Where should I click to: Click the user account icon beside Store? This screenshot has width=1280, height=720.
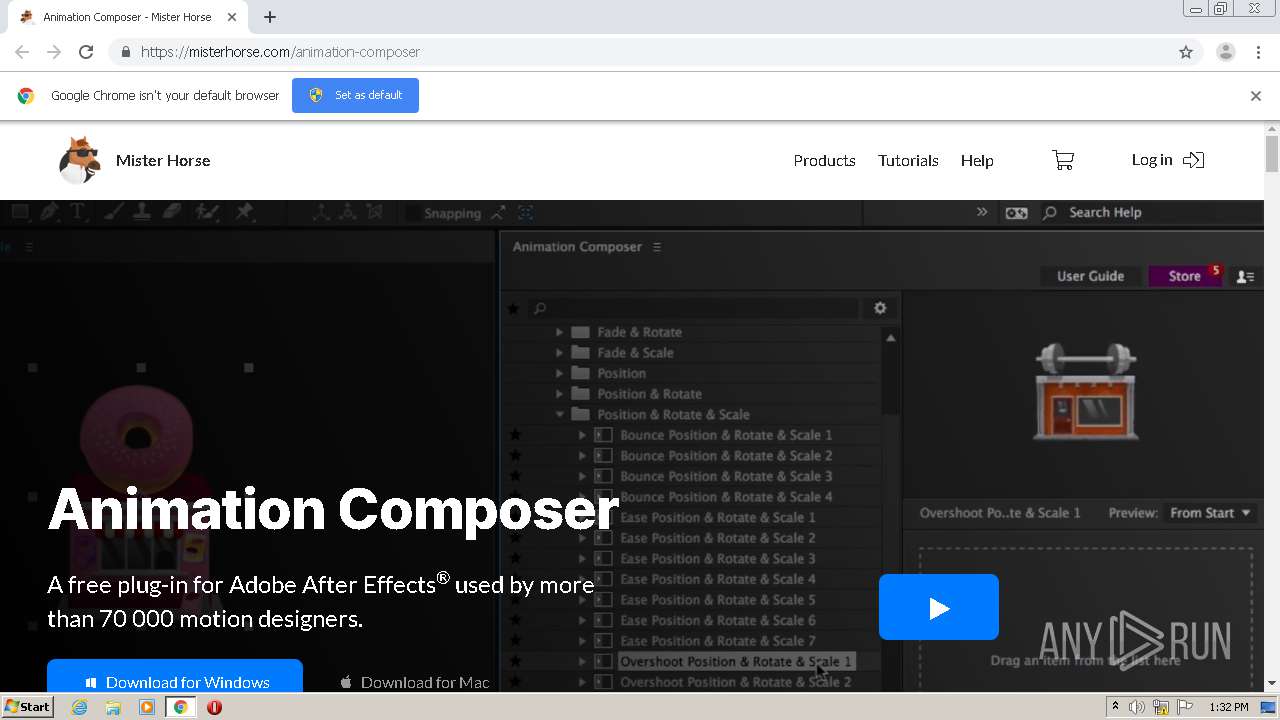pyautogui.click(x=1245, y=277)
